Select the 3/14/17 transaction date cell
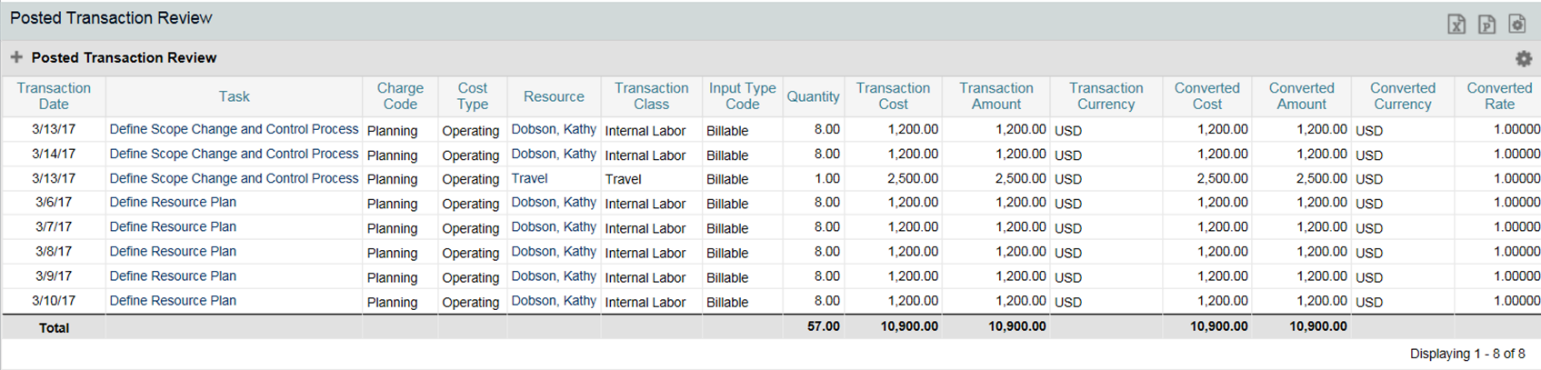Screen dimensions: 1541x370 [x=53, y=154]
